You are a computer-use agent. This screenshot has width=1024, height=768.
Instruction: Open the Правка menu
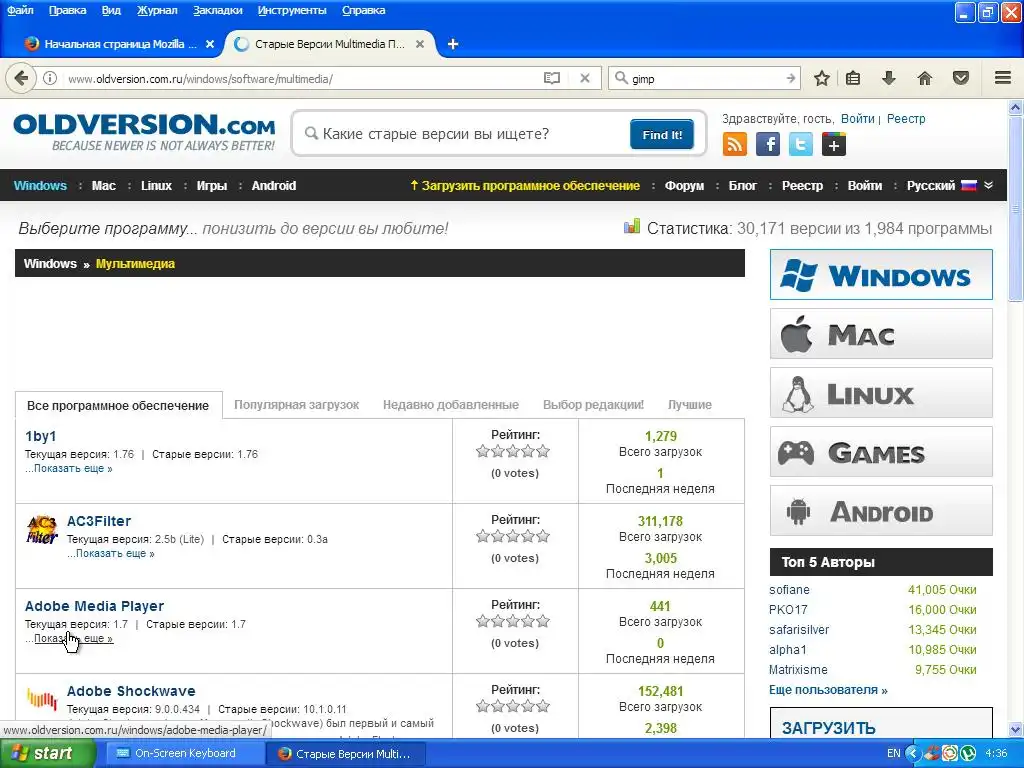[x=67, y=10]
